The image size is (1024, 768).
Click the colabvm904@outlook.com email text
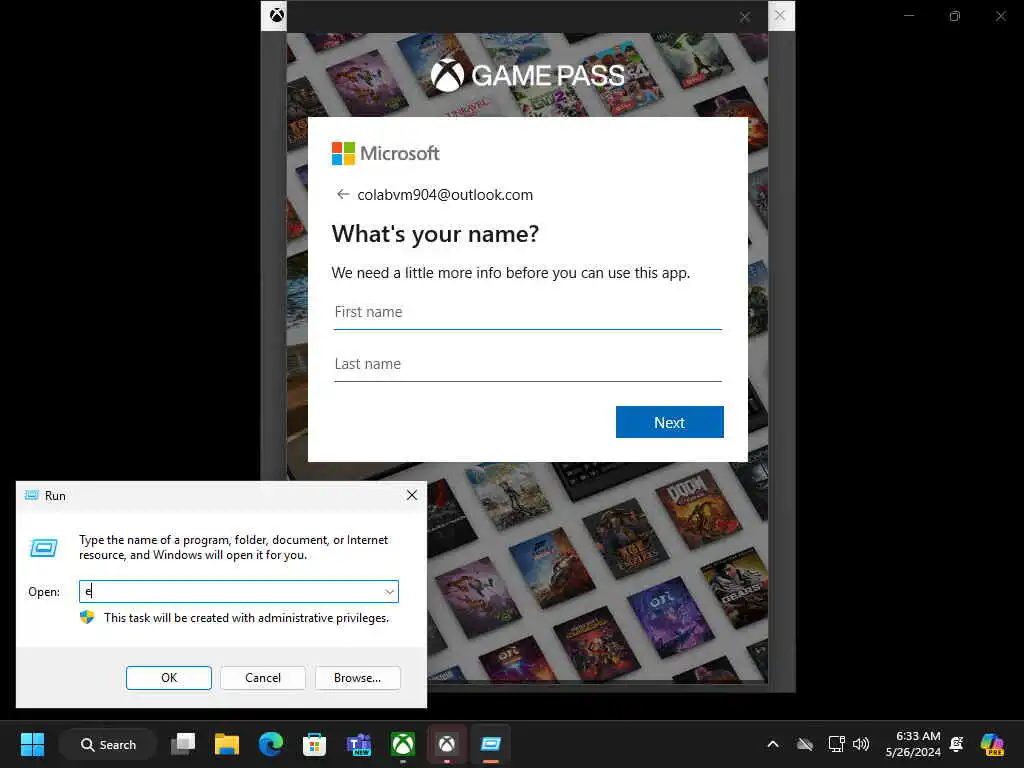click(x=445, y=195)
